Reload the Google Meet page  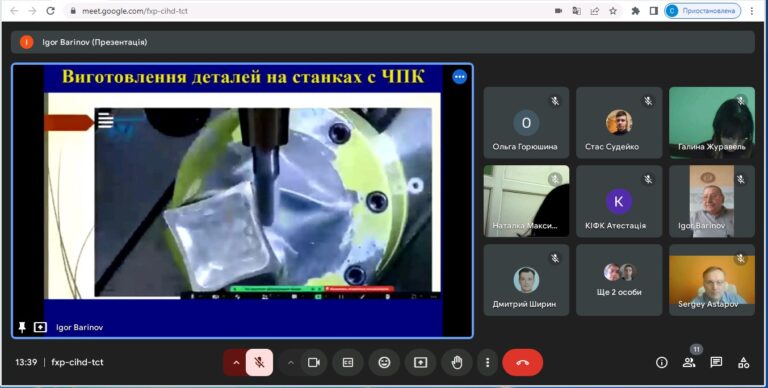(50, 11)
